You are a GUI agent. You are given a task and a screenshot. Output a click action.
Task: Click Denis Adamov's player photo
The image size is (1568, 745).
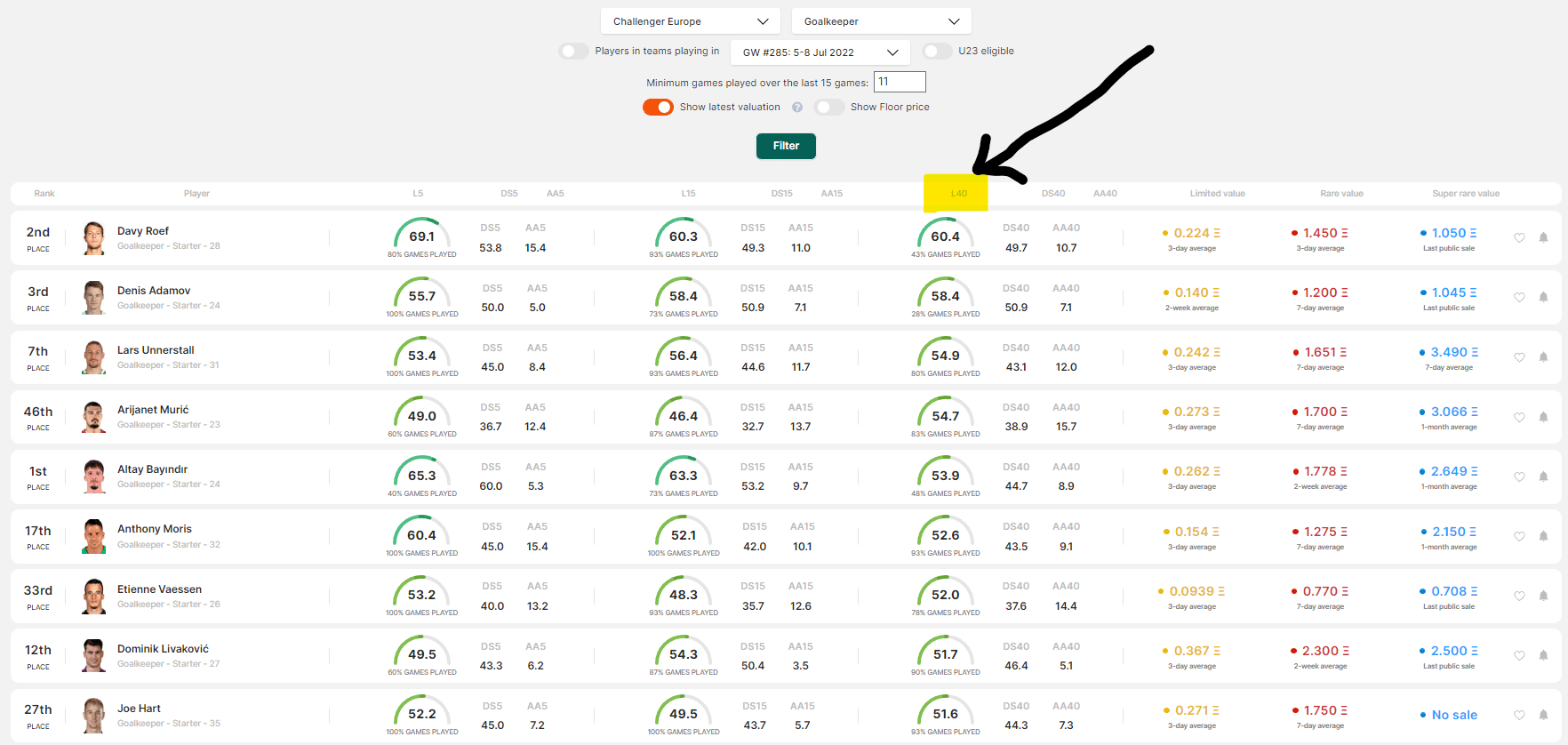93,297
